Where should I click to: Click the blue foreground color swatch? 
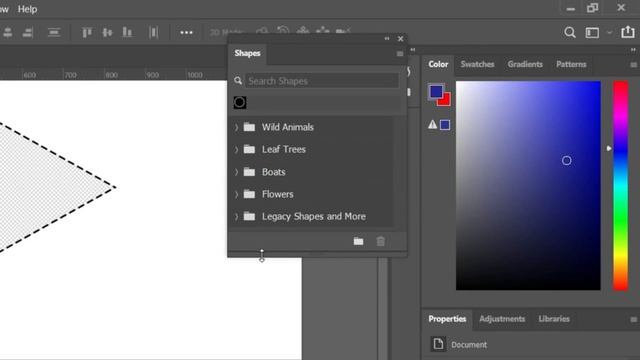436,91
